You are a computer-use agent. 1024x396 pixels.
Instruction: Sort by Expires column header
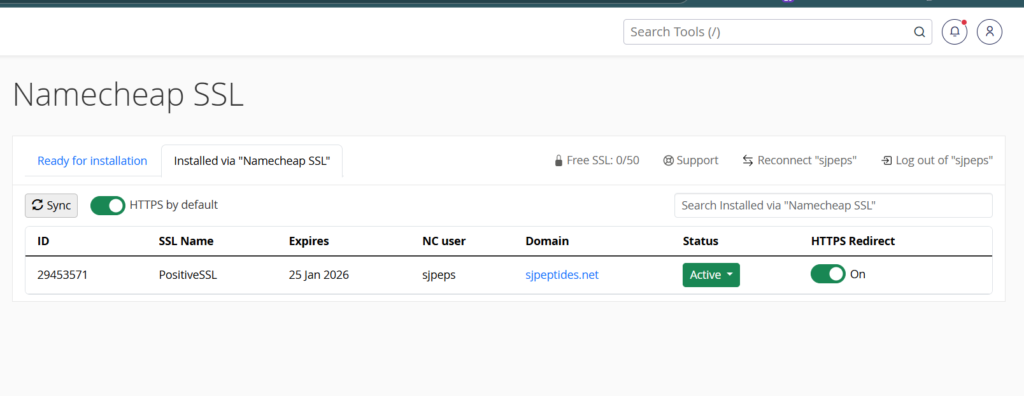tap(309, 241)
